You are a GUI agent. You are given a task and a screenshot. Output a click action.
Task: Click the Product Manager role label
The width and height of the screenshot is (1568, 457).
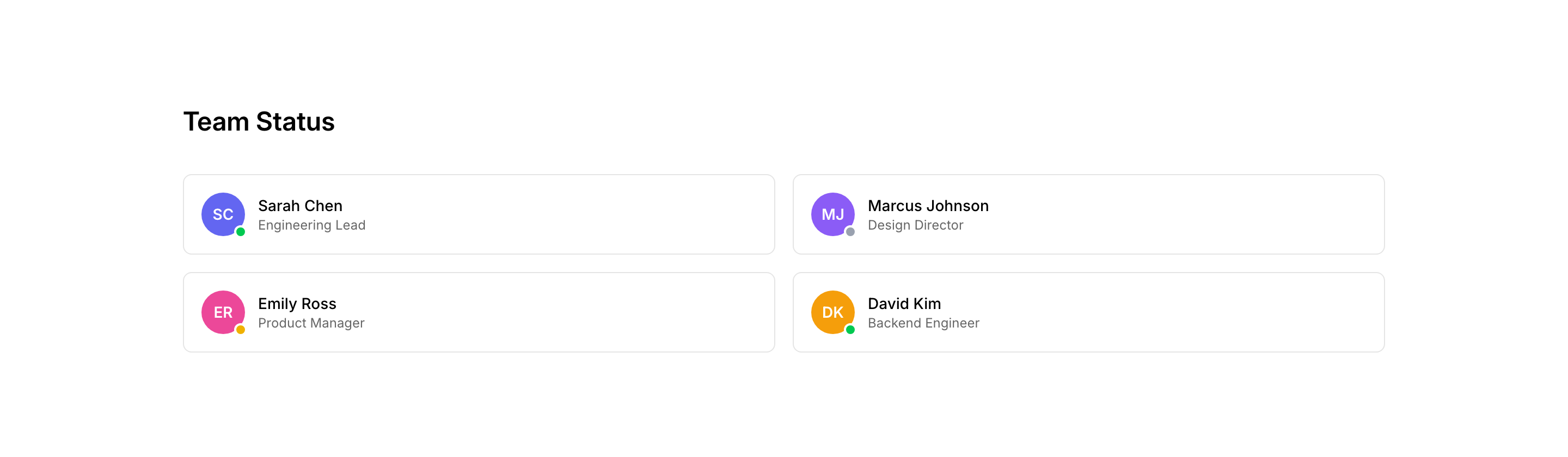pyautogui.click(x=311, y=323)
